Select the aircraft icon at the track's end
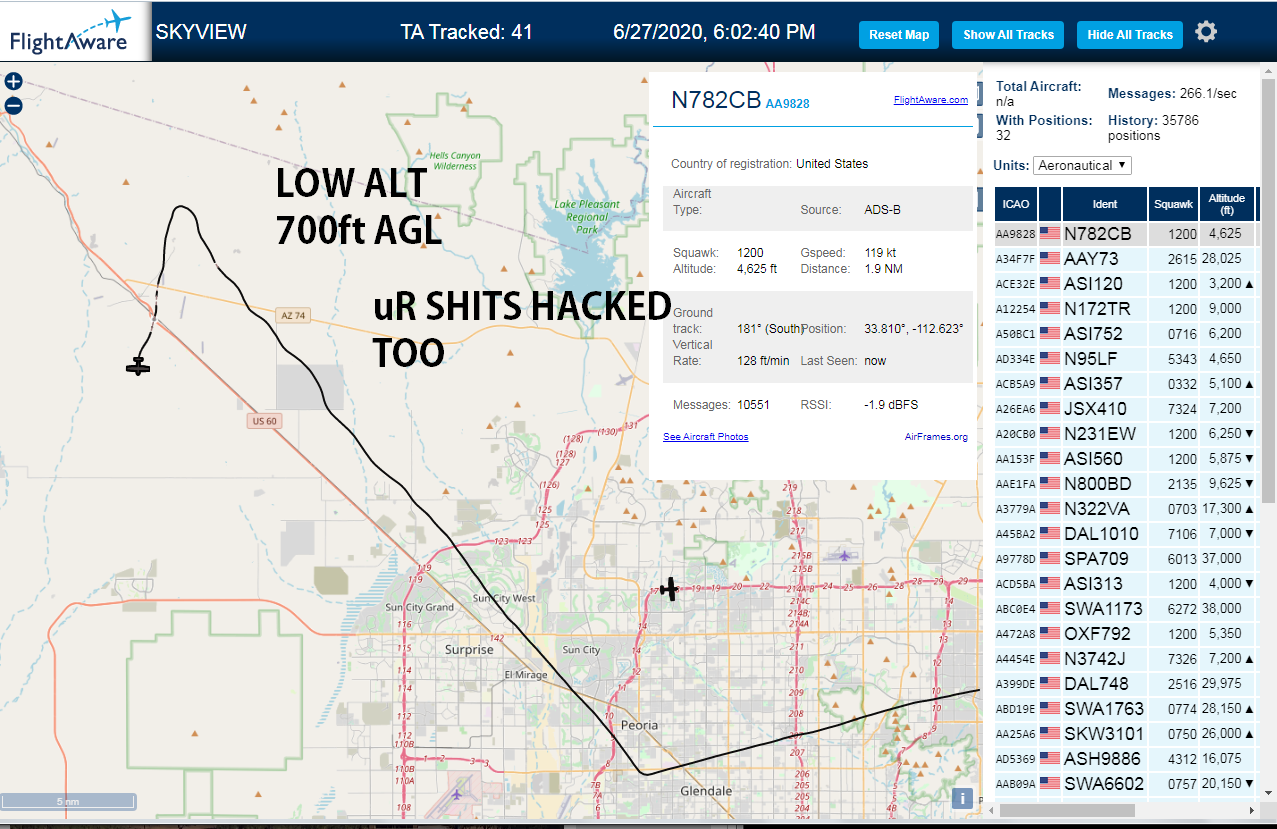The width and height of the screenshot is (1277, 829). tap(138, 367)
